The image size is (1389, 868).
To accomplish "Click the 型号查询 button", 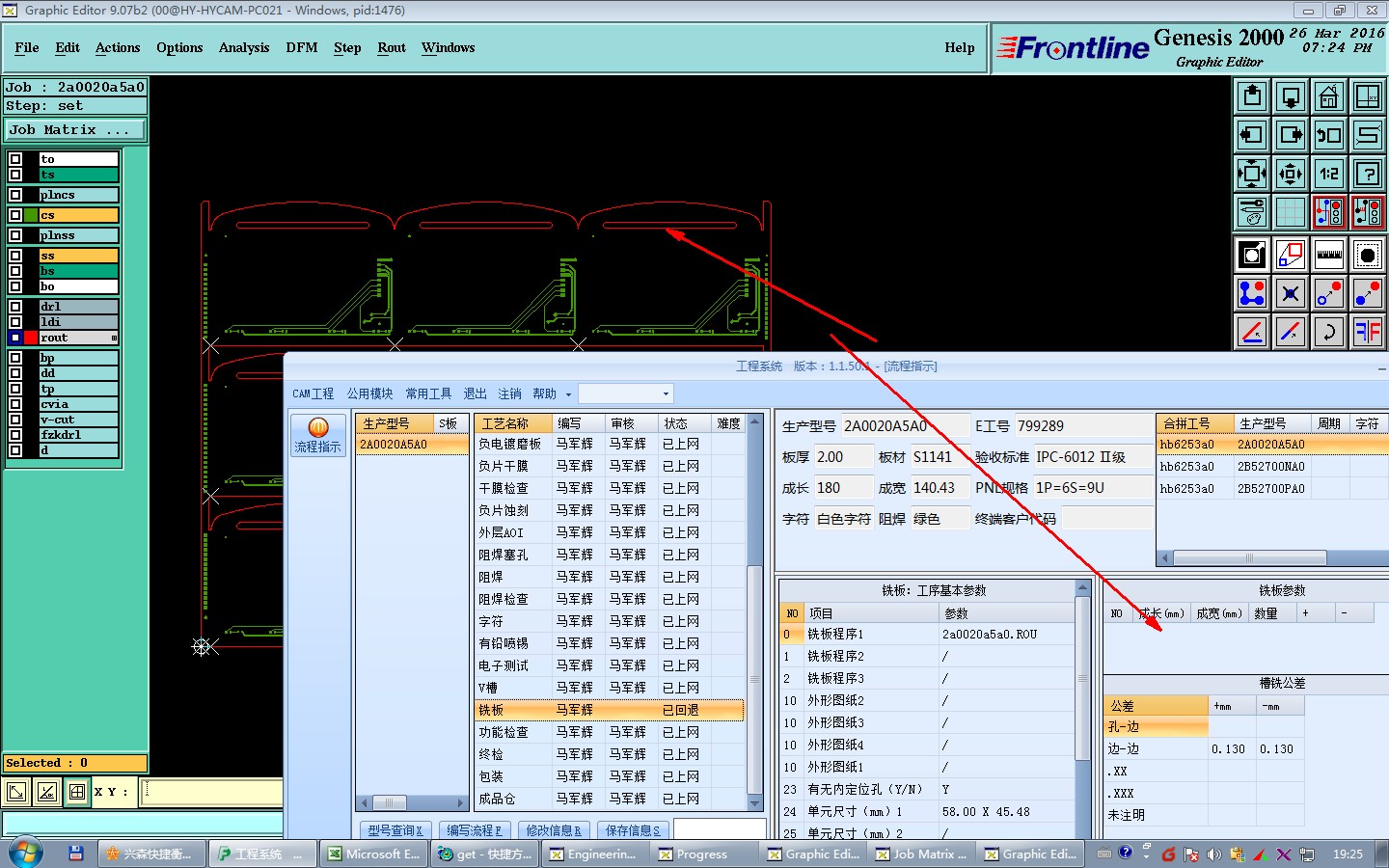I will click(395, 830).
